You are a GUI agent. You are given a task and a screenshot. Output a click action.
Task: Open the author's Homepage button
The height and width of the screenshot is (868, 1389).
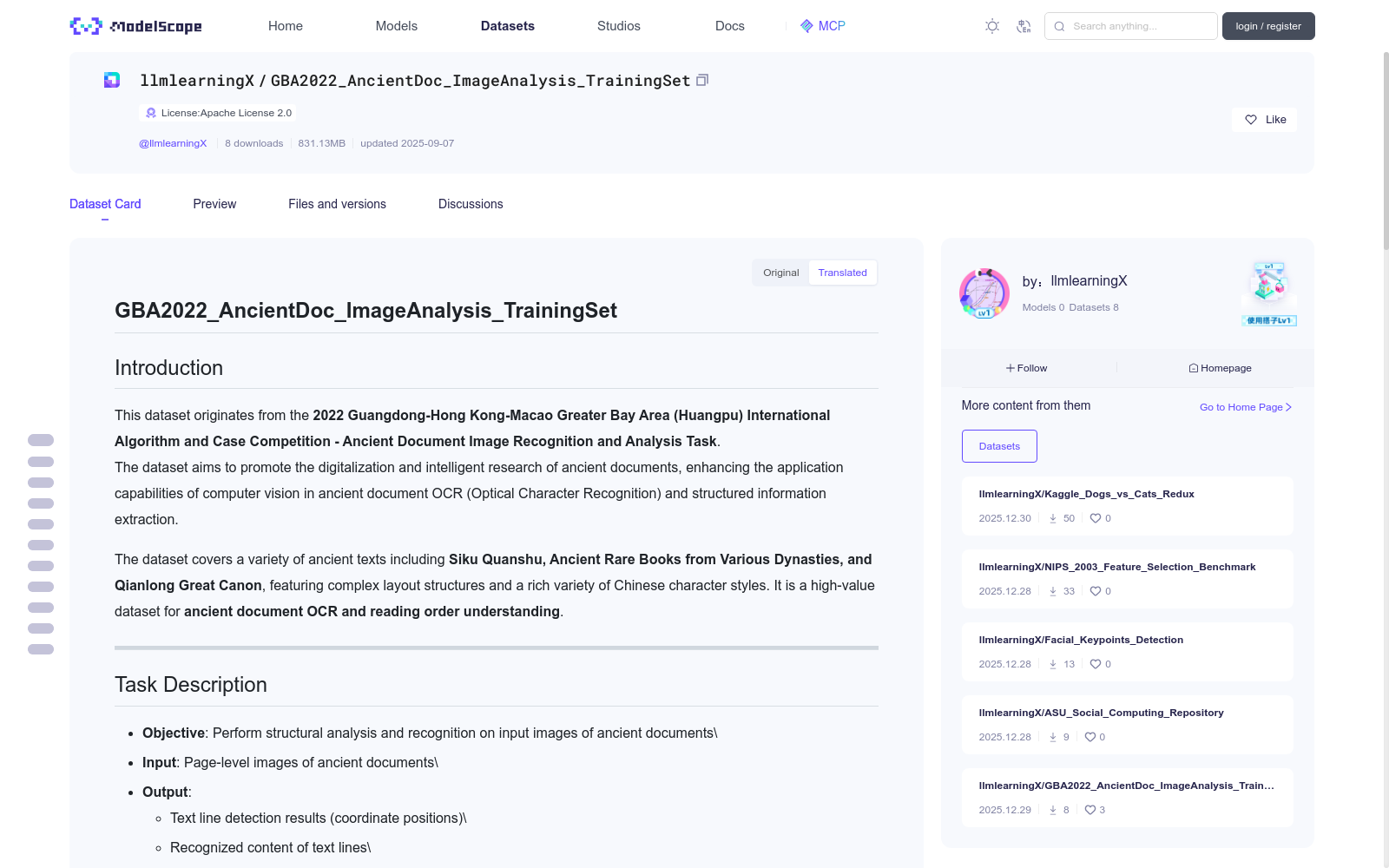(1220, 368)
